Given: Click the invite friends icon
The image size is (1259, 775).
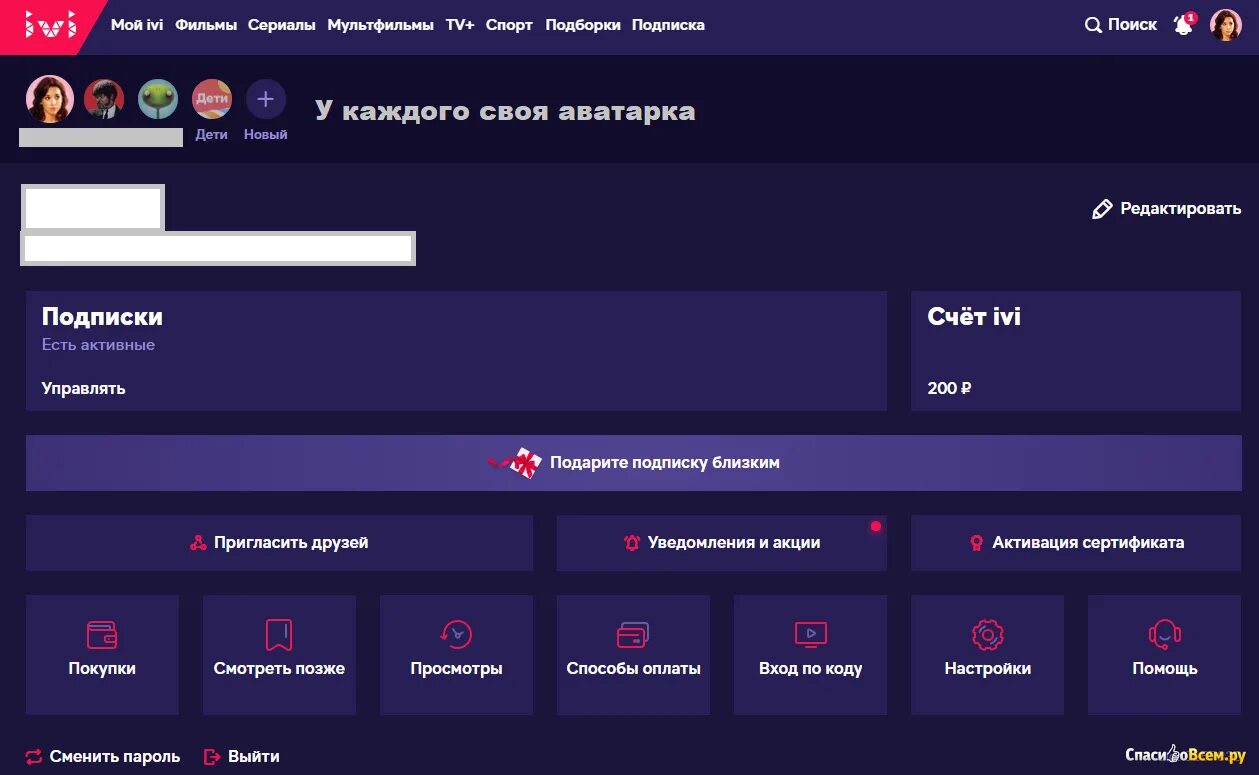Looking at the screenshot, I should tap(198, 543).
